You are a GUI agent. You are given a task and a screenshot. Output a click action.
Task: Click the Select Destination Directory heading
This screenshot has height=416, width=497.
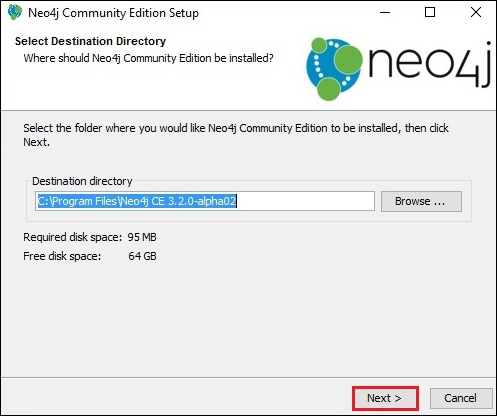[x=90, y=41]
